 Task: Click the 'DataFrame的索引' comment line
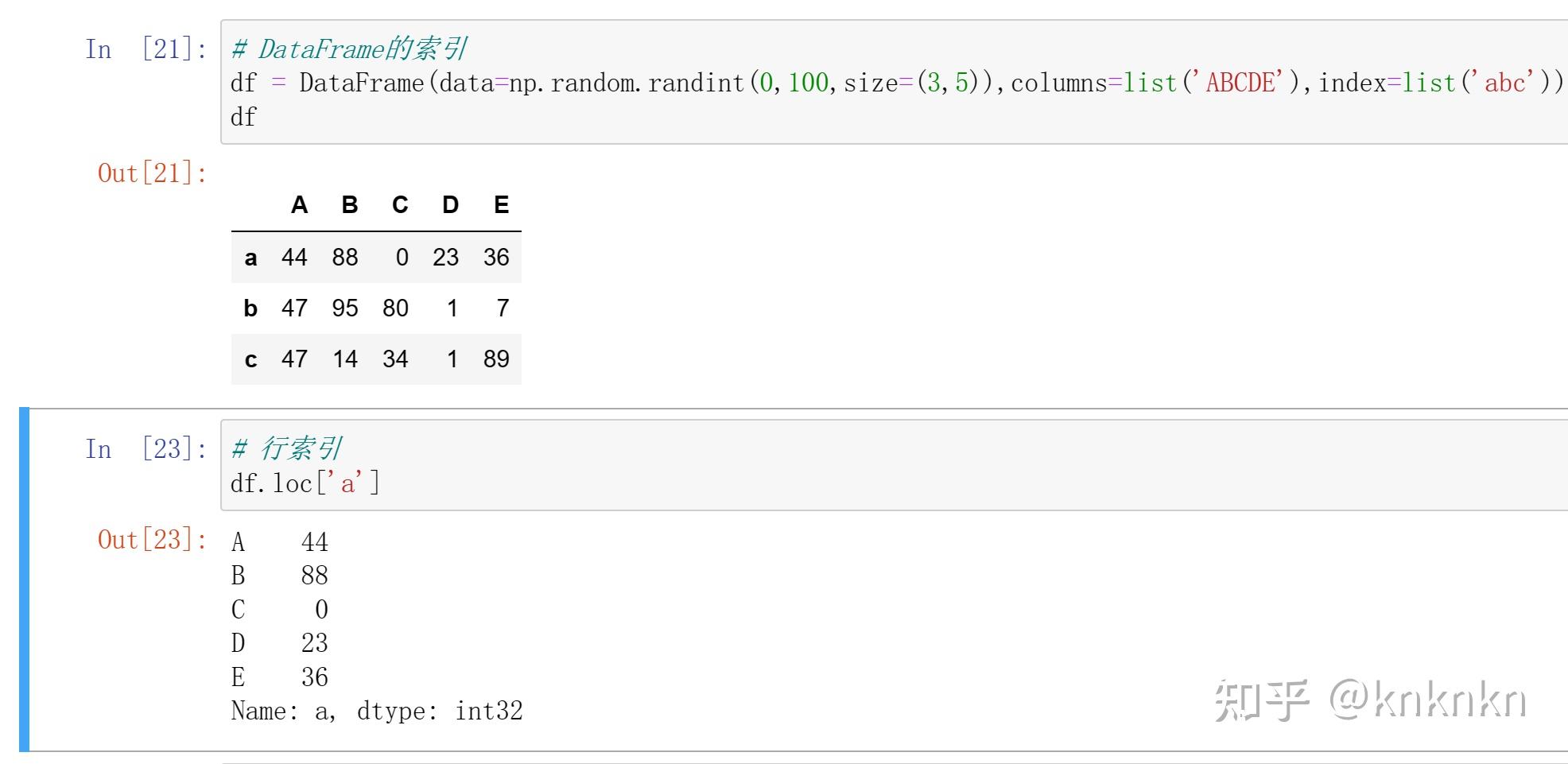[349, 49]
